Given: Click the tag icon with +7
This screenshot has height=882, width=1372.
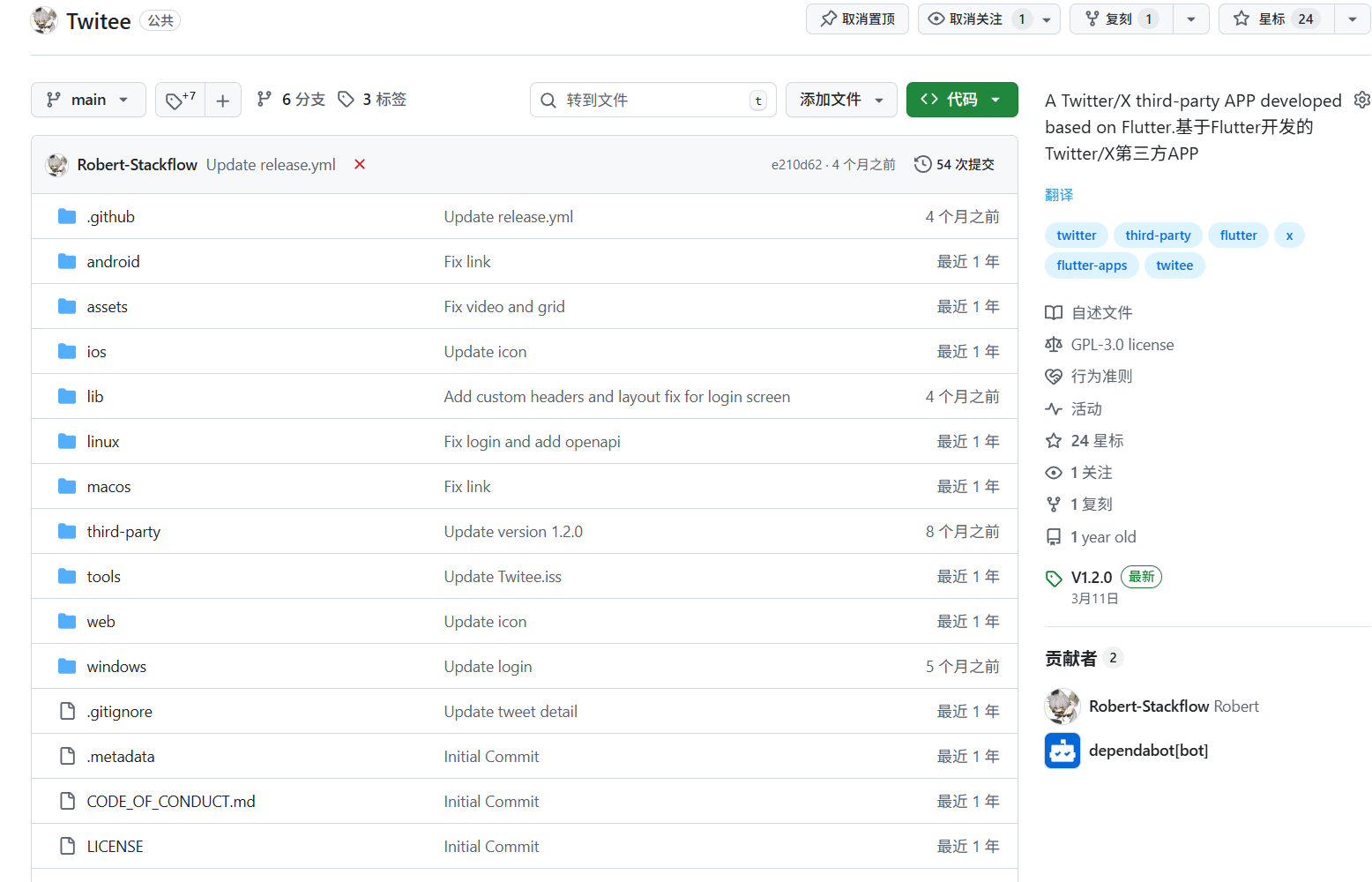Looking at the screenshot, I should tap(180, 100).
